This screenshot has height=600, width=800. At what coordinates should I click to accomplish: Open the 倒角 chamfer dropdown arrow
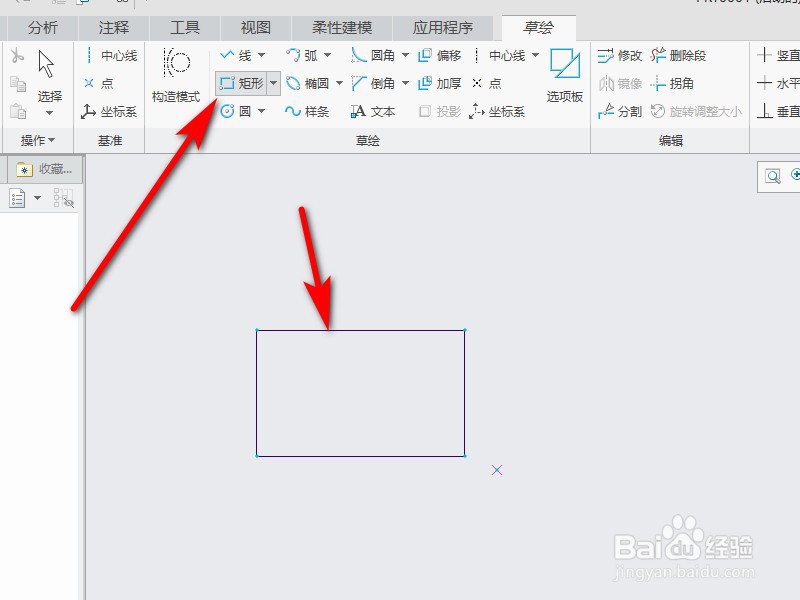tap(406, 83)
